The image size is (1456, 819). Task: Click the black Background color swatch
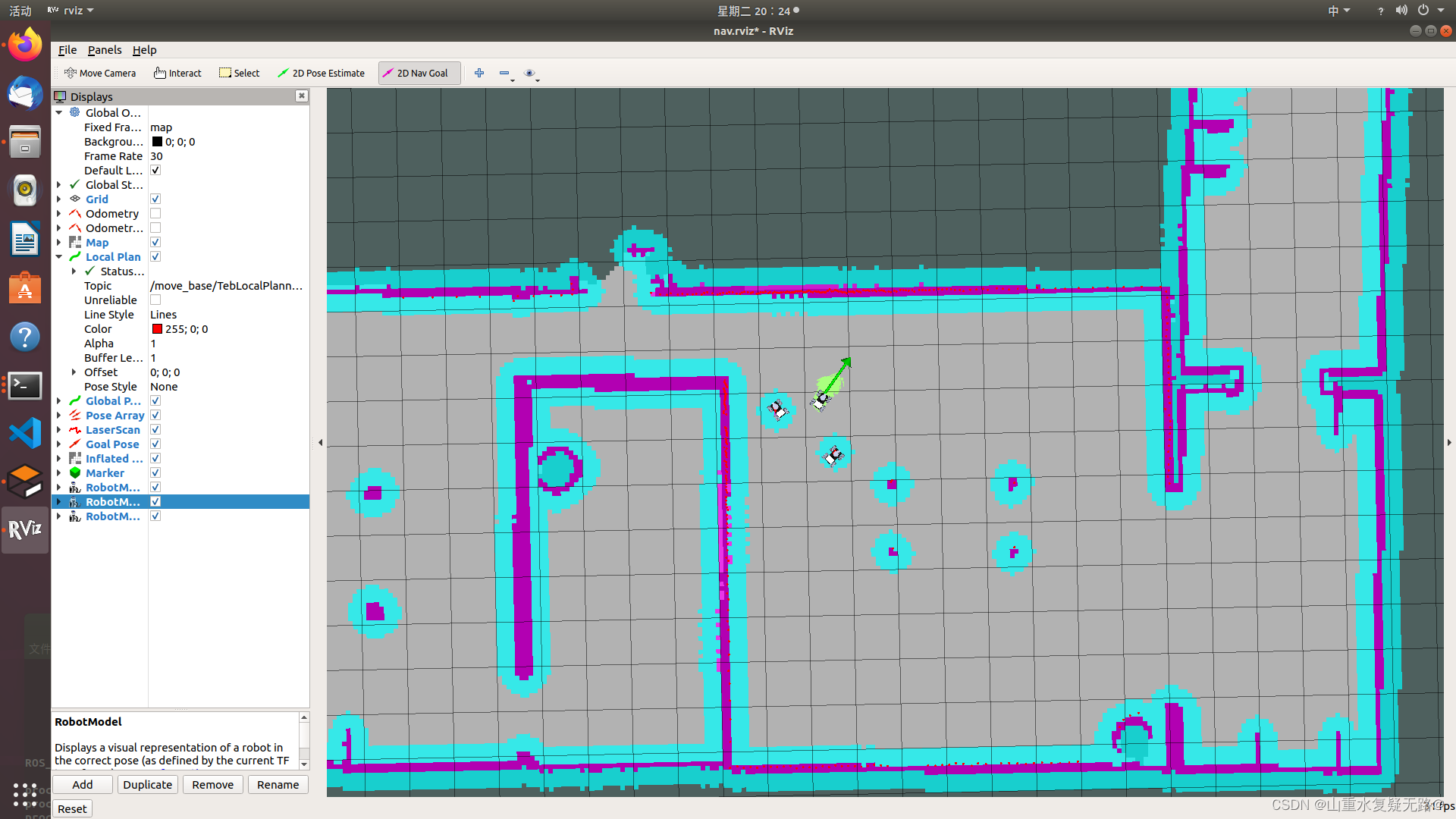157,141
